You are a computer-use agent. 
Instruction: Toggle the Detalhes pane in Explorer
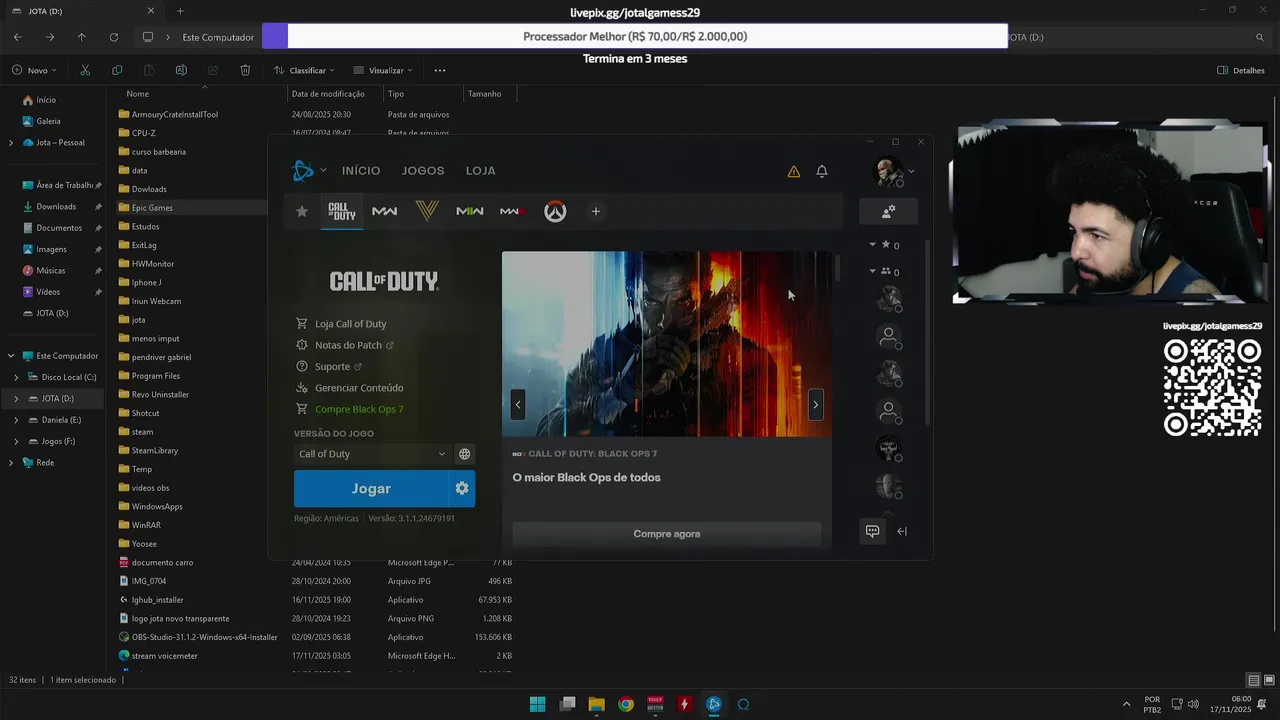tap(1241, 70)
